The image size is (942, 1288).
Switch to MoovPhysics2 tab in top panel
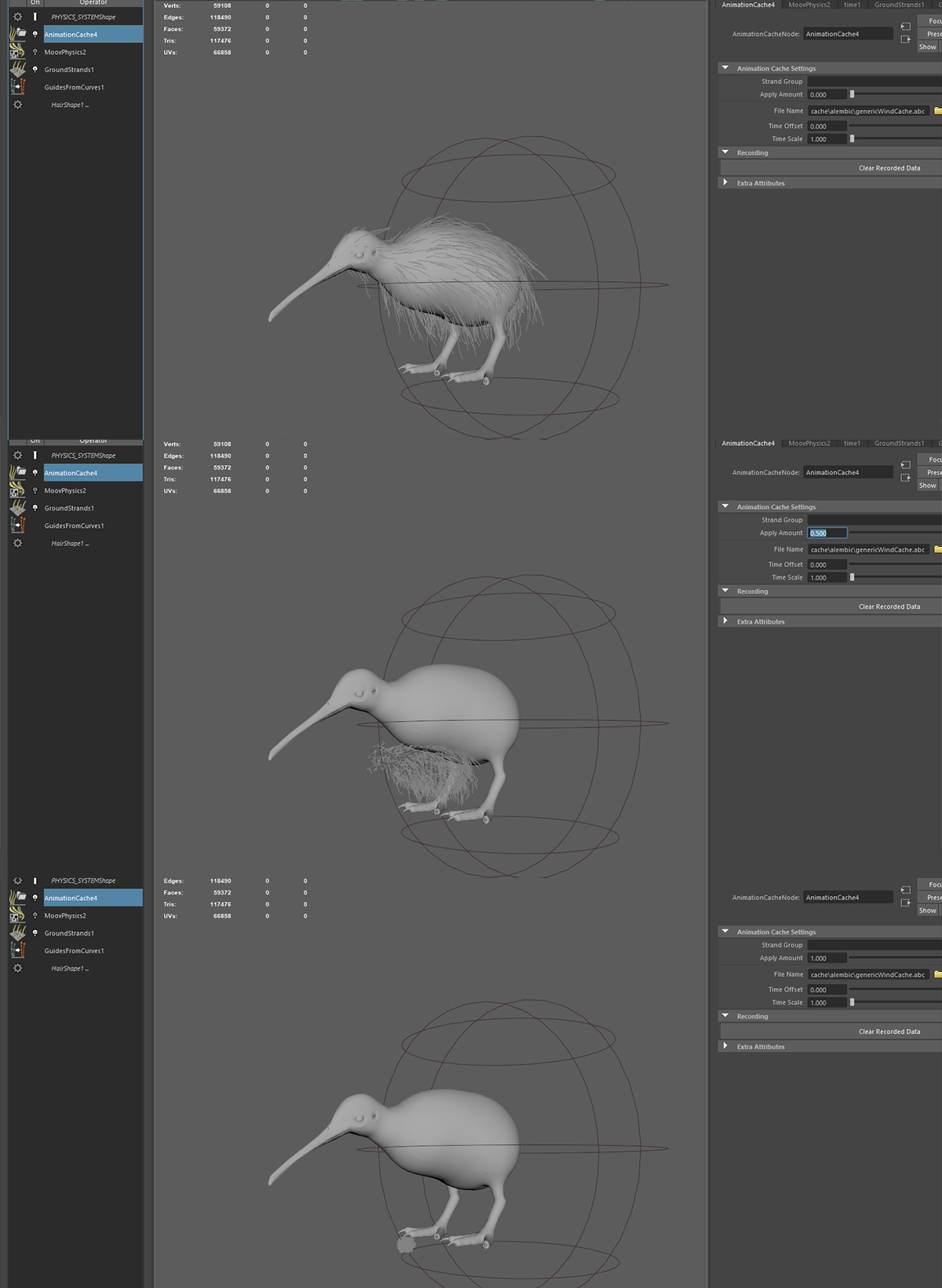[809, 5]
